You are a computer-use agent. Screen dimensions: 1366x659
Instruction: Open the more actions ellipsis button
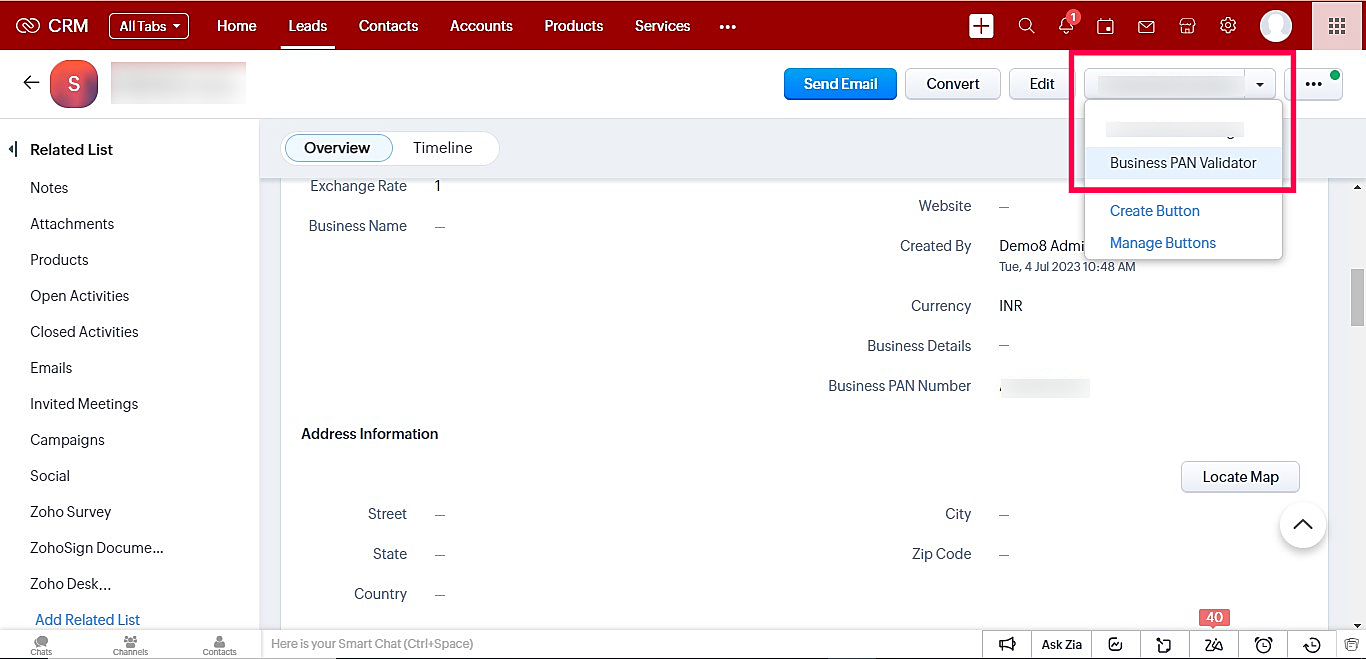1314,84
